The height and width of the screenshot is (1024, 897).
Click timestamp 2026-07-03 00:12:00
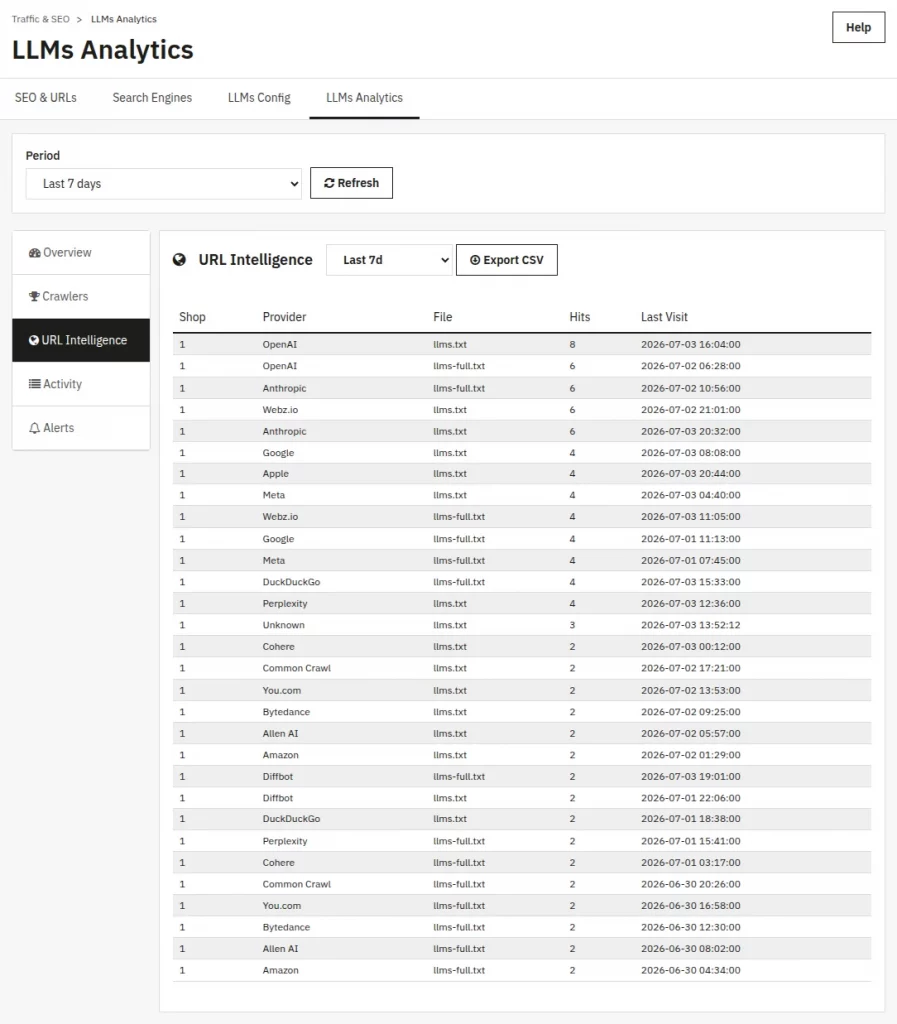(x=691, y=647)
